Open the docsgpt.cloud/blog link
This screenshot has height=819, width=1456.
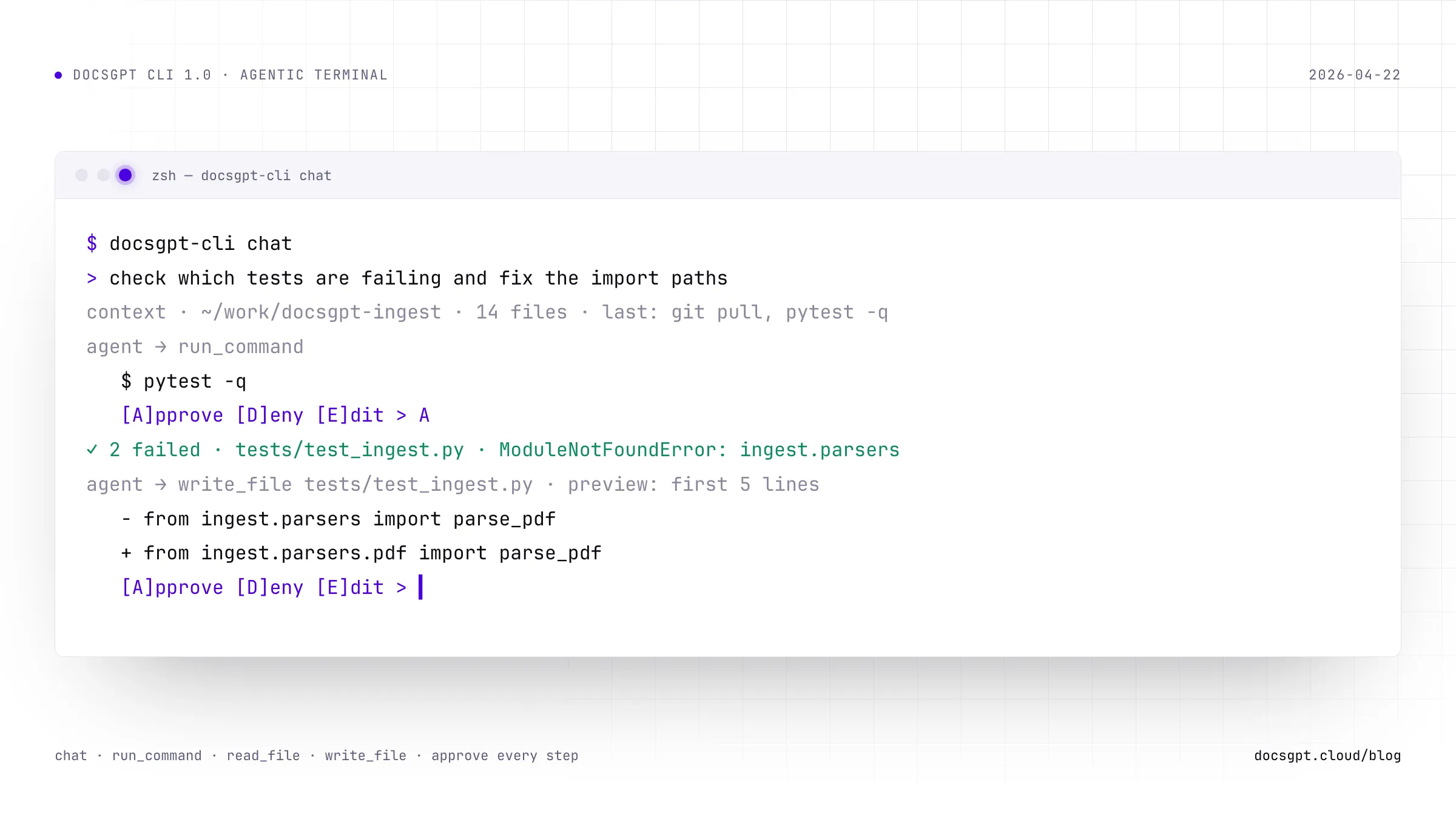[x=1327, y=756]
